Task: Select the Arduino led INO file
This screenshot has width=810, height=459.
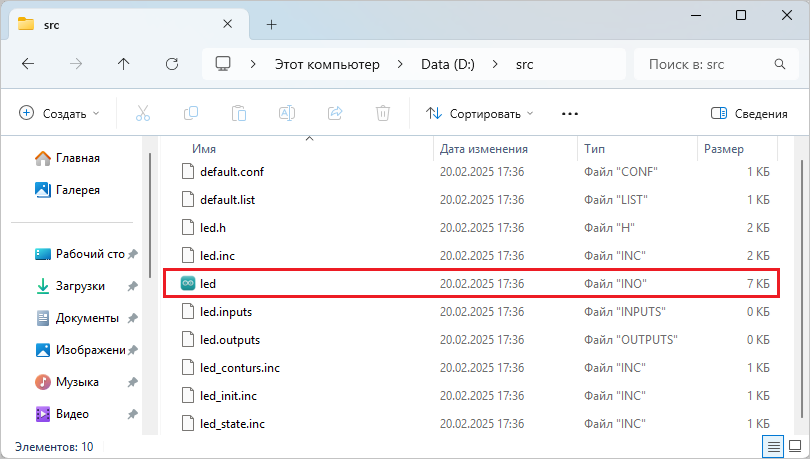Action: (x=208, y=284)
